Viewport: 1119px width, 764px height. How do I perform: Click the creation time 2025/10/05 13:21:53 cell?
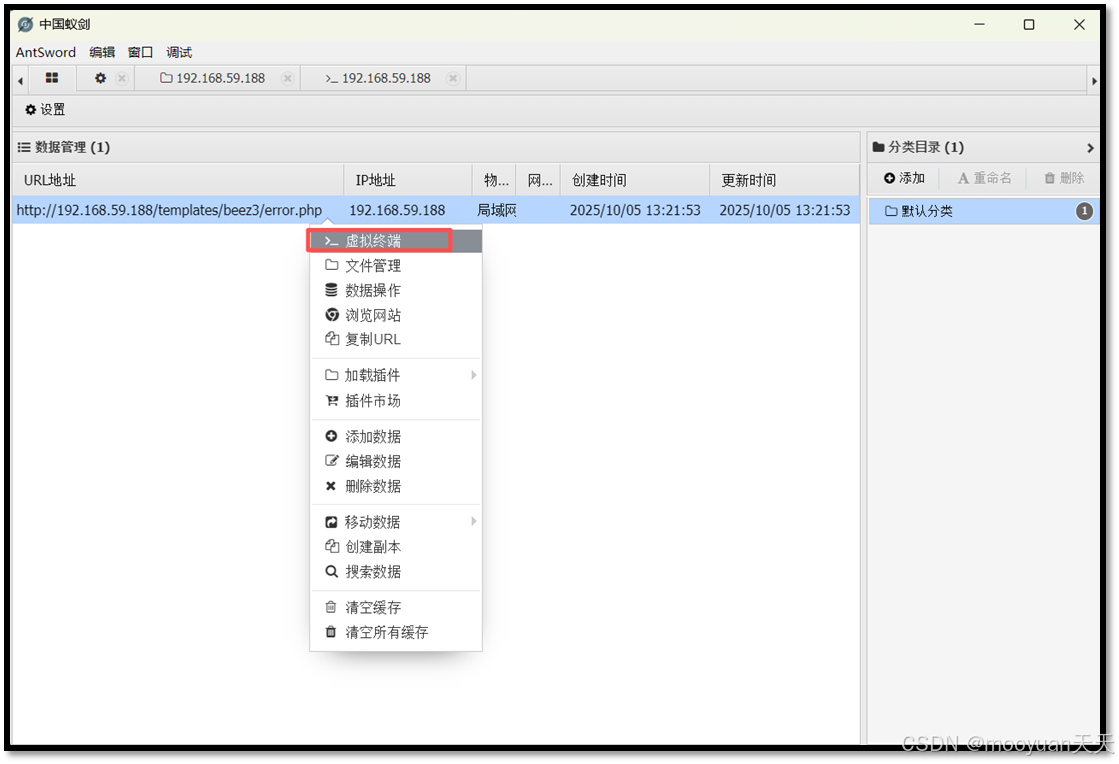pos(635,210)
